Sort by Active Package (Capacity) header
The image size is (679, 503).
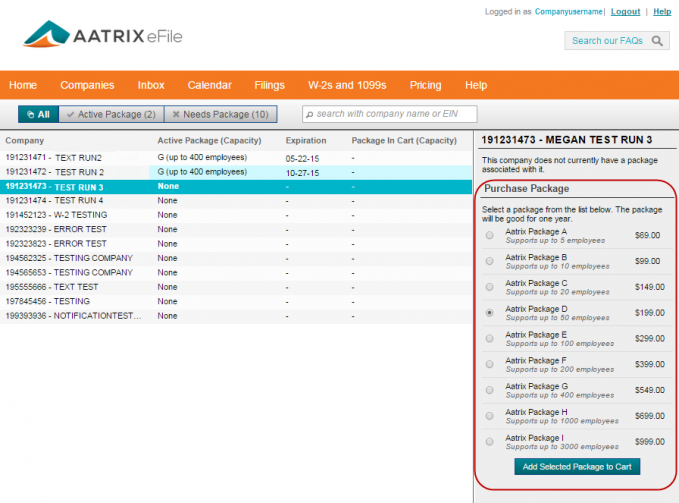pos(209,141)
